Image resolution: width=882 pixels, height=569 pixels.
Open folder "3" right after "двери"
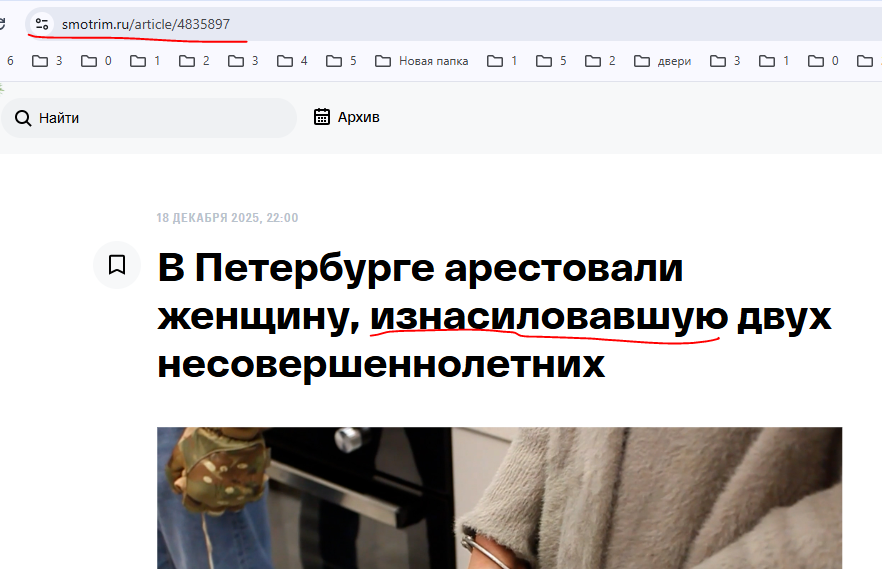point(725,61)
